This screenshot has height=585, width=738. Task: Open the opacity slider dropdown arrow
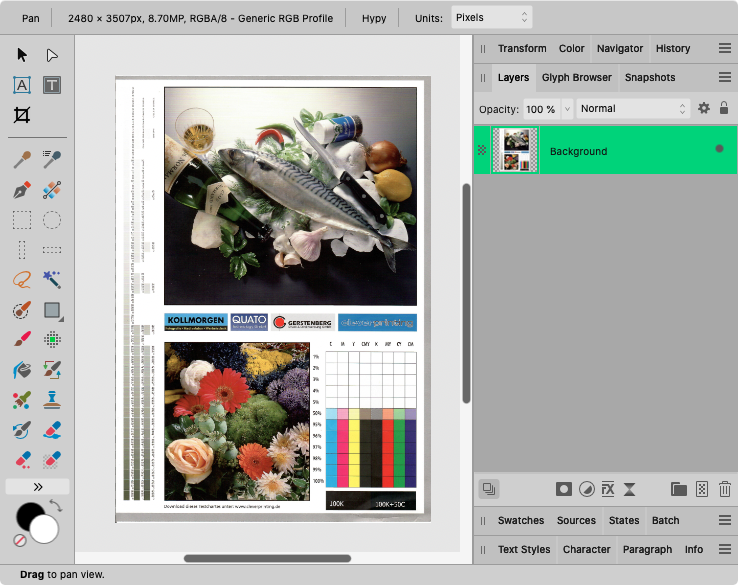[x=567, y=109]
